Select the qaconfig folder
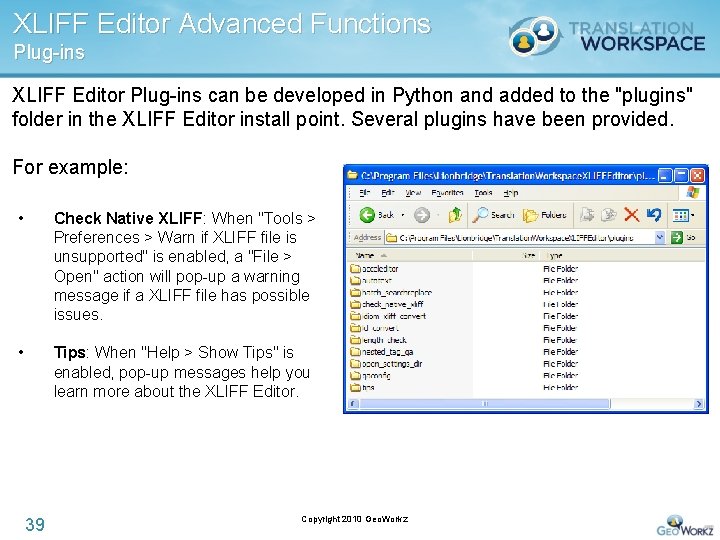The width and height of the screenshot is (720, 540). [x=371, y=376]
